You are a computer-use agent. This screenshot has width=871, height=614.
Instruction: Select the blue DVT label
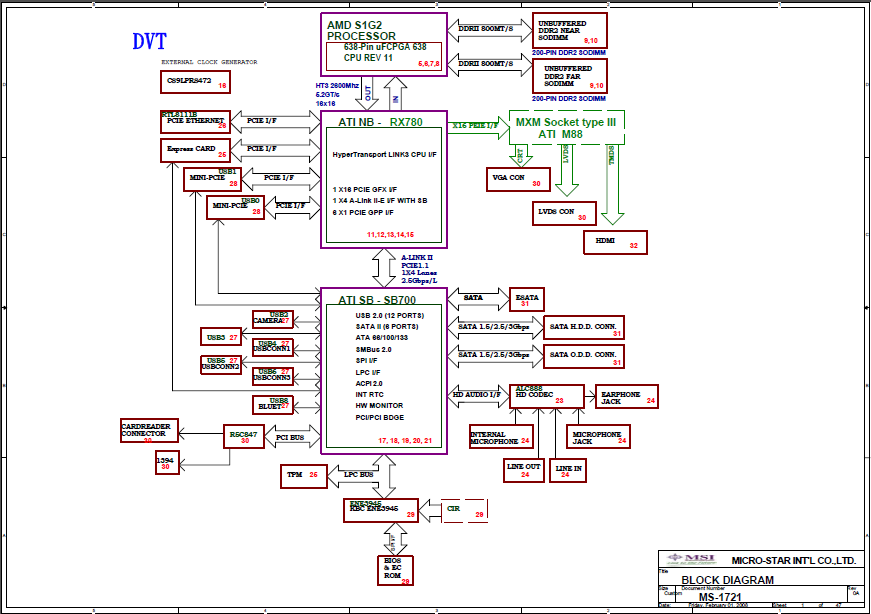tap(149, 42)
